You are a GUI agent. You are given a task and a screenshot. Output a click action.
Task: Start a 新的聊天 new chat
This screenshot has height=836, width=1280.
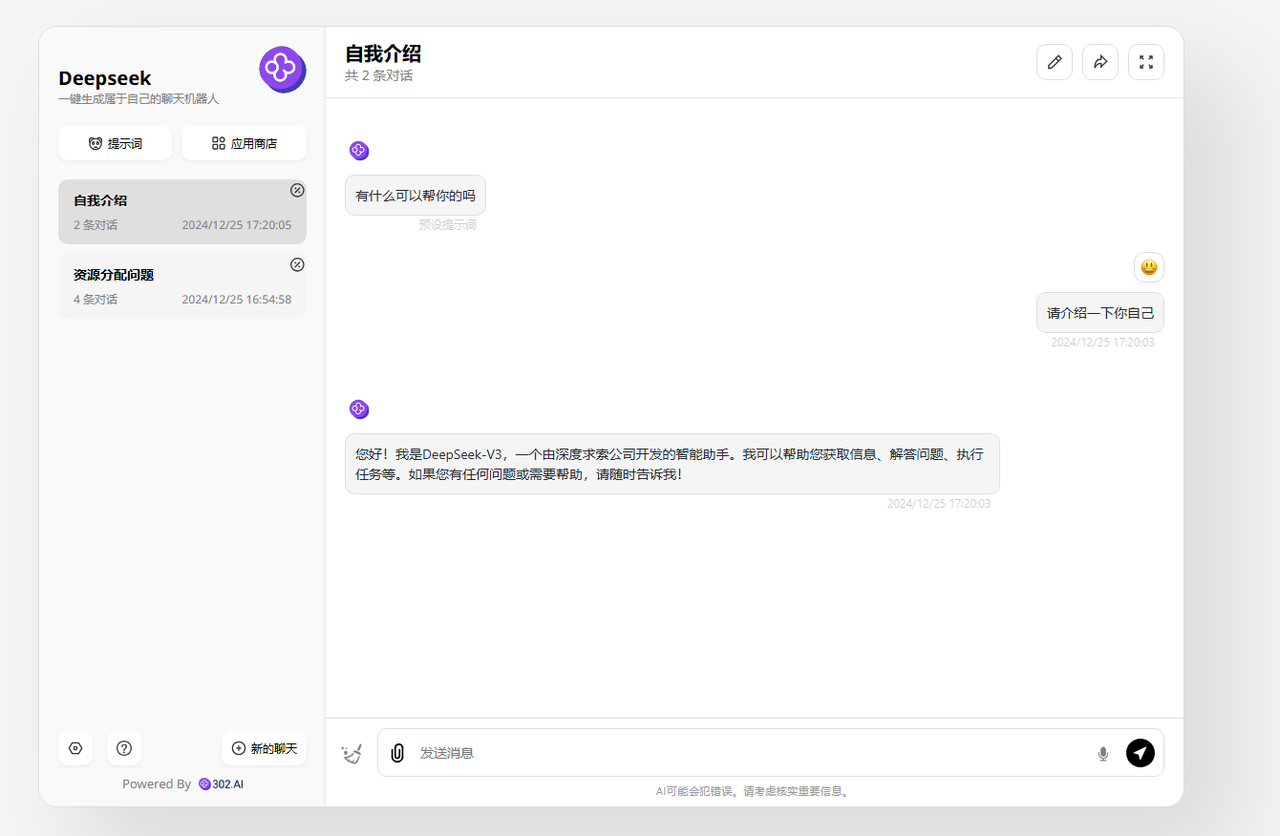[264, 748]
